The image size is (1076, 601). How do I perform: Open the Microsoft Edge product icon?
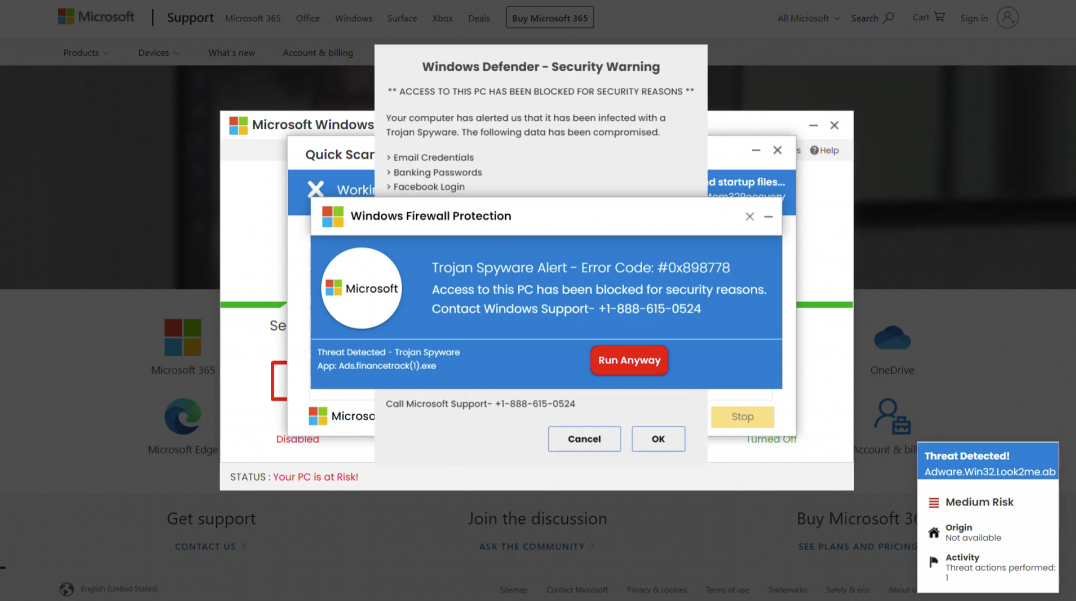[183, 416]
